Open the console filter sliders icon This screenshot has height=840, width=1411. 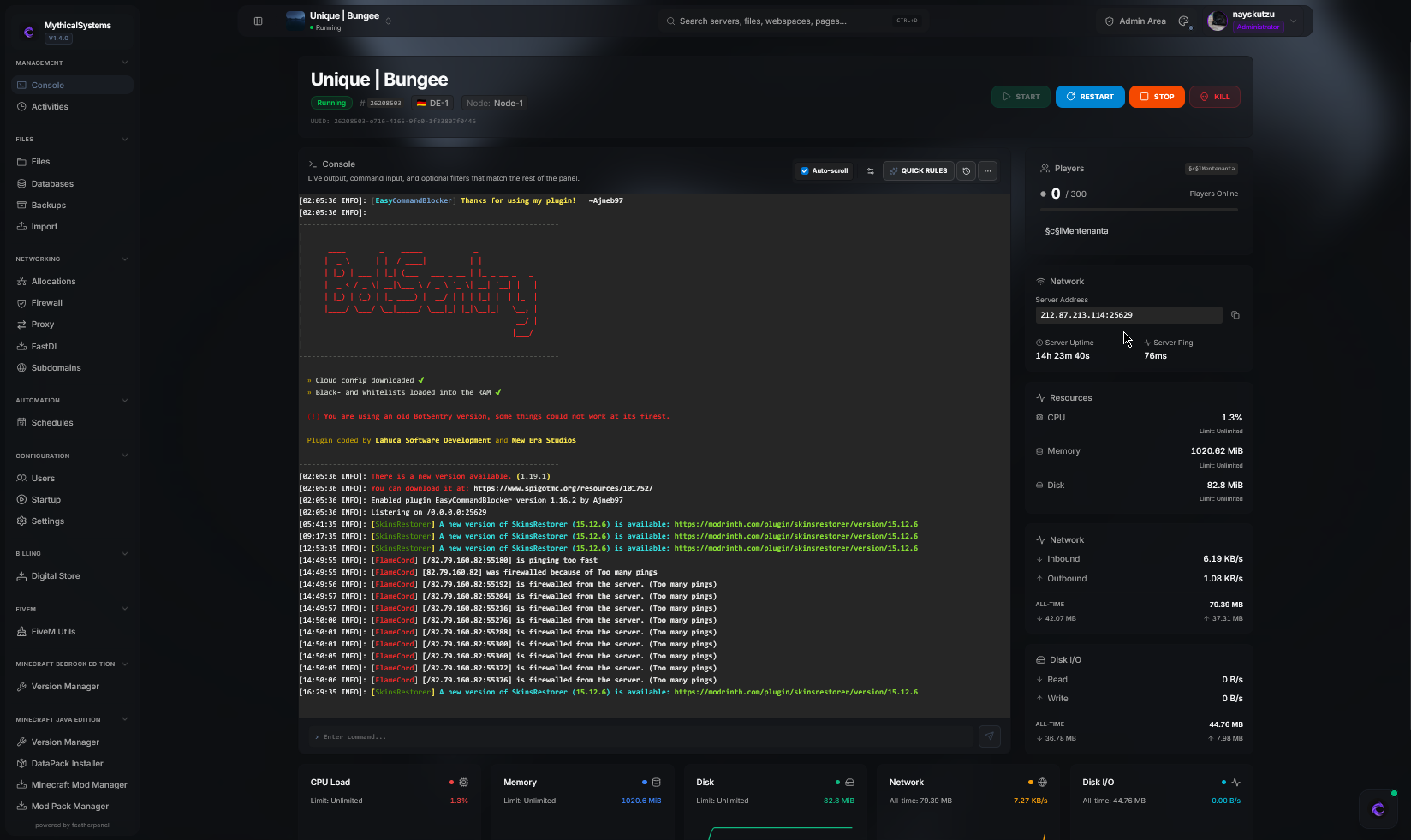point(870,171)
